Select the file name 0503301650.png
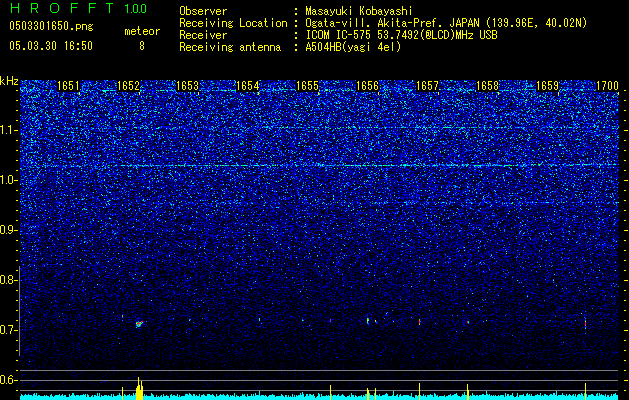Image resolution: width=629 pixels, height=400 pixels. (x=51, y=26)
